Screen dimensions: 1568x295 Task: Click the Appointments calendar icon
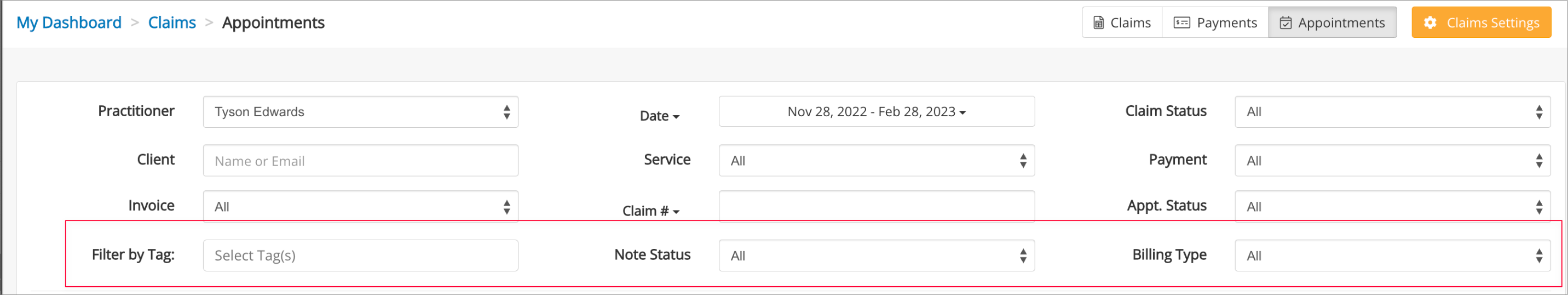pos(1285,22)
